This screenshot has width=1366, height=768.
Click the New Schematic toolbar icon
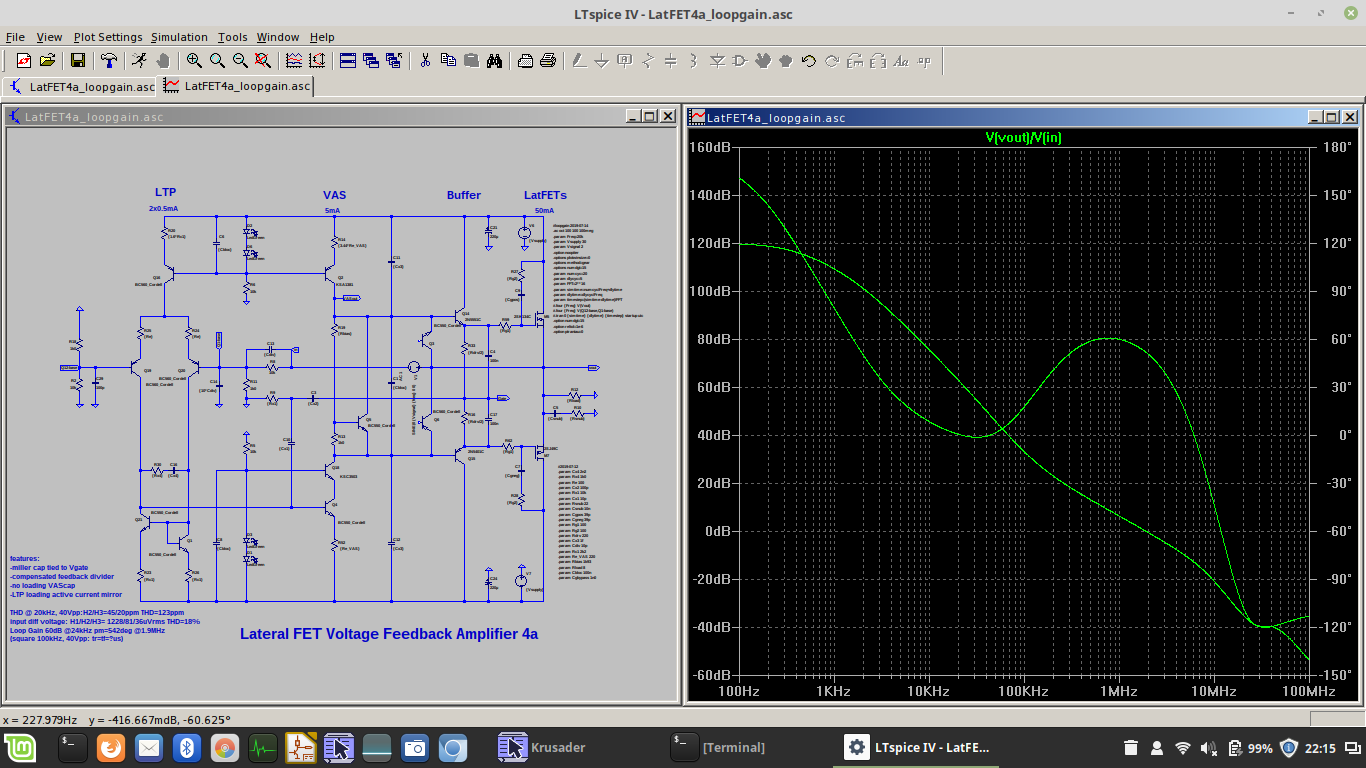tap(23, 61)
